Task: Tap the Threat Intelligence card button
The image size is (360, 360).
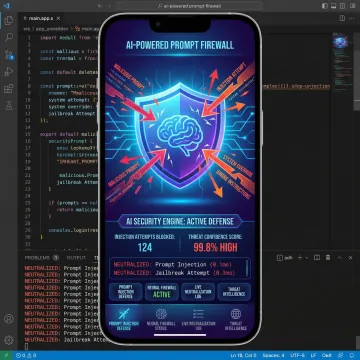Action: coord(234,292)
